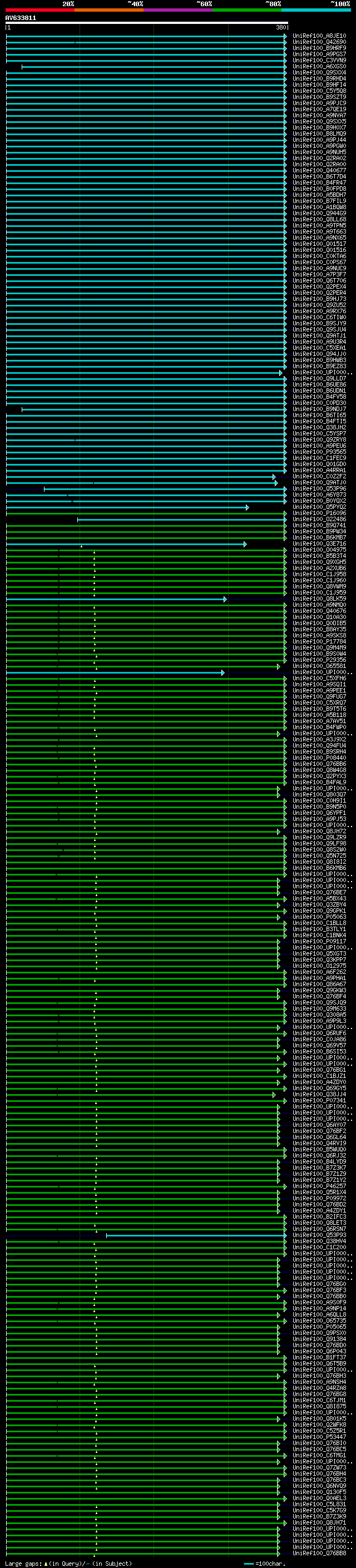Image resolution: width=356 pixels, height=1568 pixels.
Task: Open hit UniRef100_A1BQW8
Action: click(319, 207)
